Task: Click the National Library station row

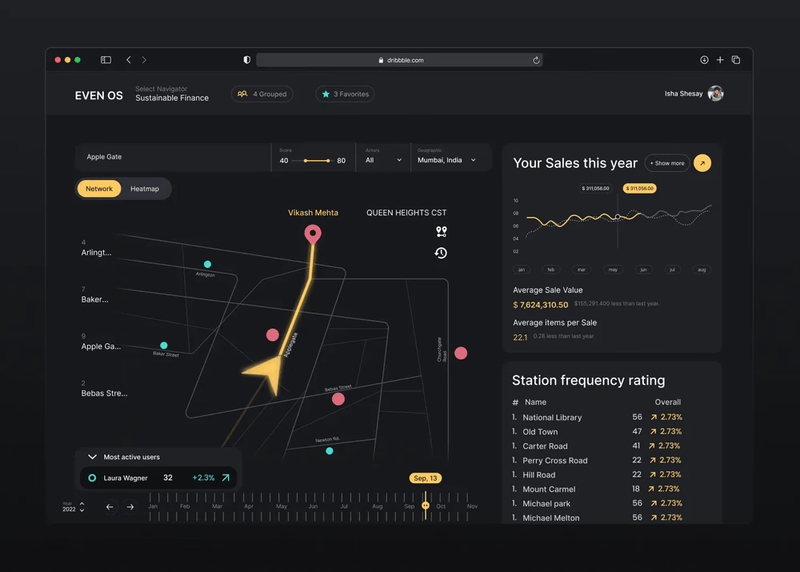Action: coord(597,417)
